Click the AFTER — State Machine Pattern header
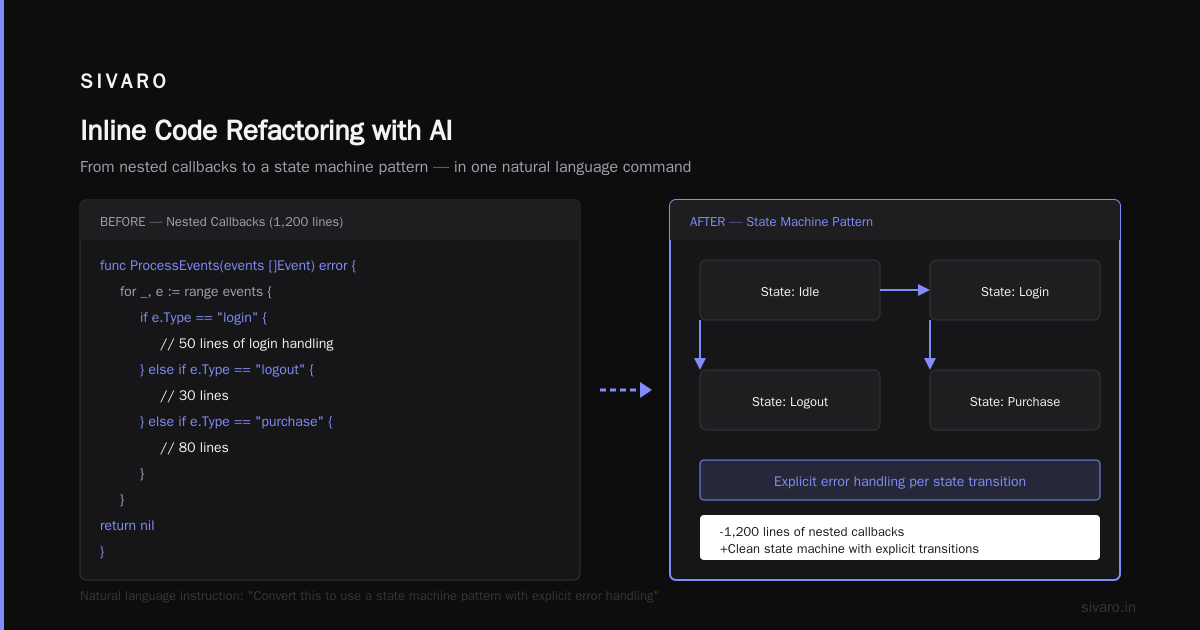 [x=895, y=221]
